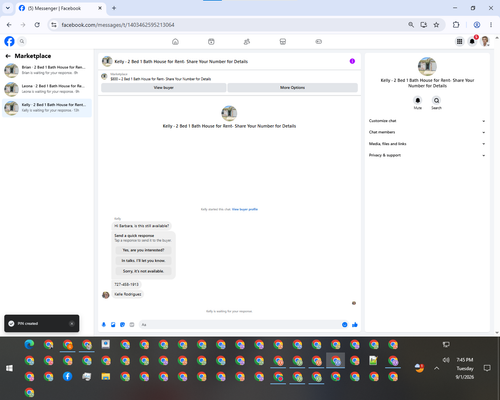Expand the Chat members section
The height and width of the screenshot is (400, 500).
427,132
